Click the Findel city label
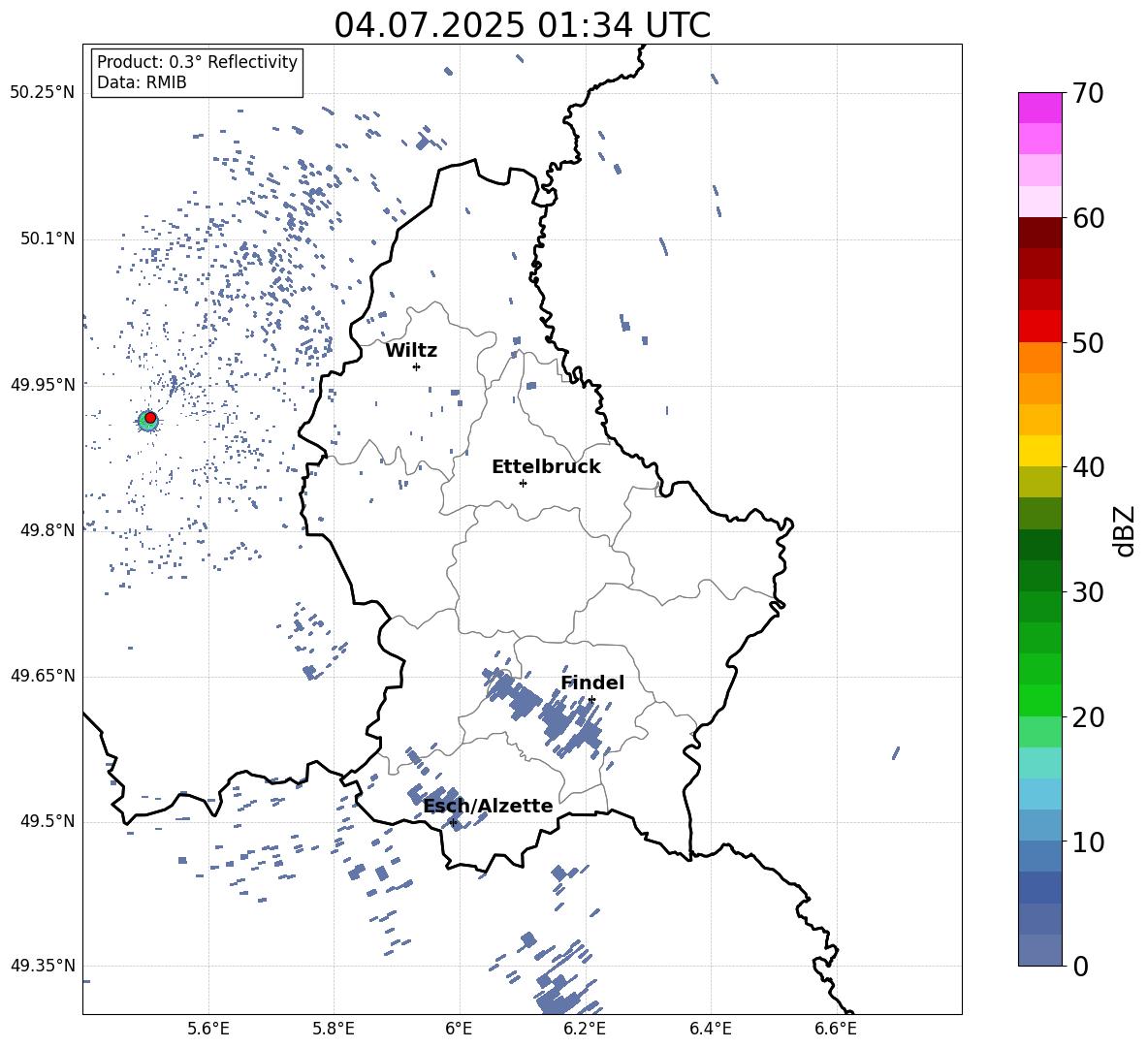The width and height of the screenshot is (1148, 1048). click(592, 683)
